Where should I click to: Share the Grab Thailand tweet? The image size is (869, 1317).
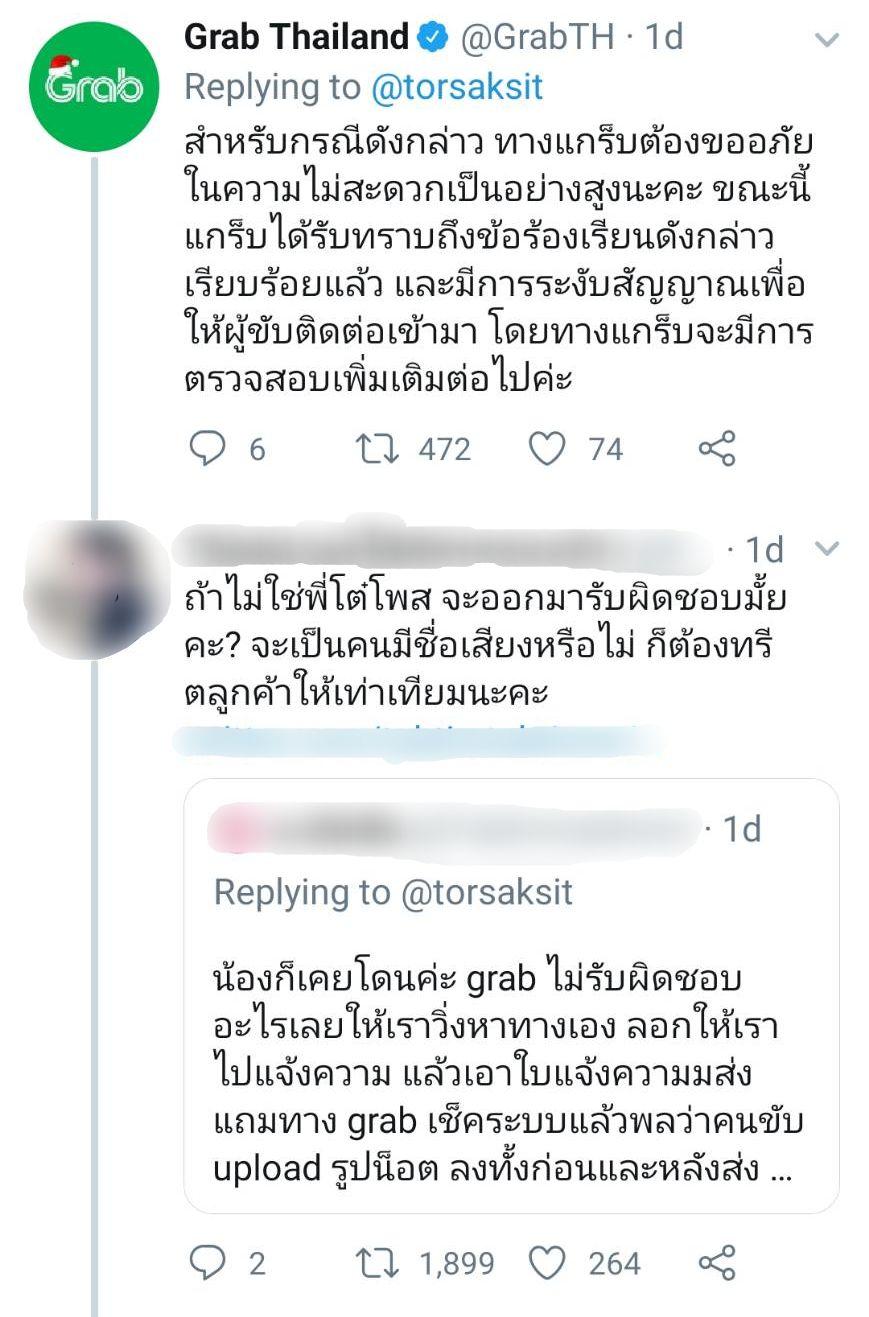click(x=716, y=449)
